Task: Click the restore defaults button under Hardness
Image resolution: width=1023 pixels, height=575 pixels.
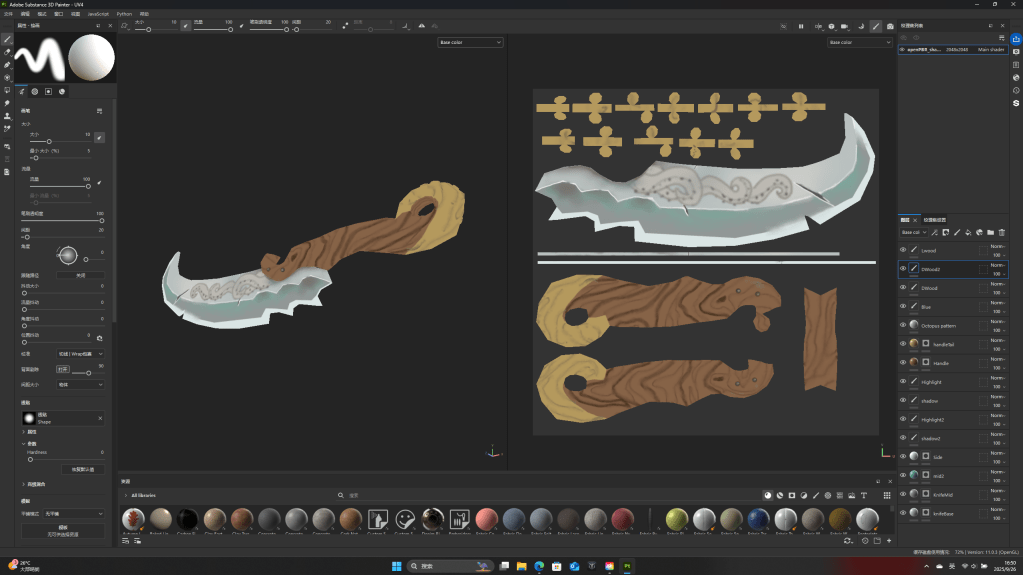Action: click(82, 469)
